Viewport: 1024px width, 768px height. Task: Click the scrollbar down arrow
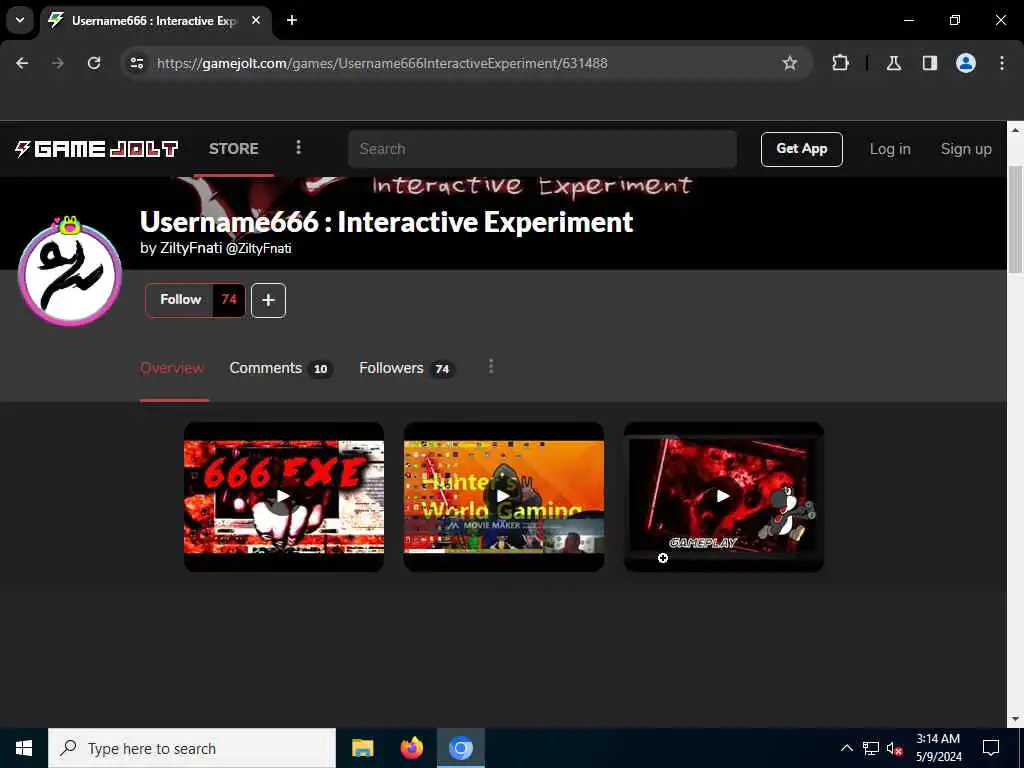tap(1016, 719)
